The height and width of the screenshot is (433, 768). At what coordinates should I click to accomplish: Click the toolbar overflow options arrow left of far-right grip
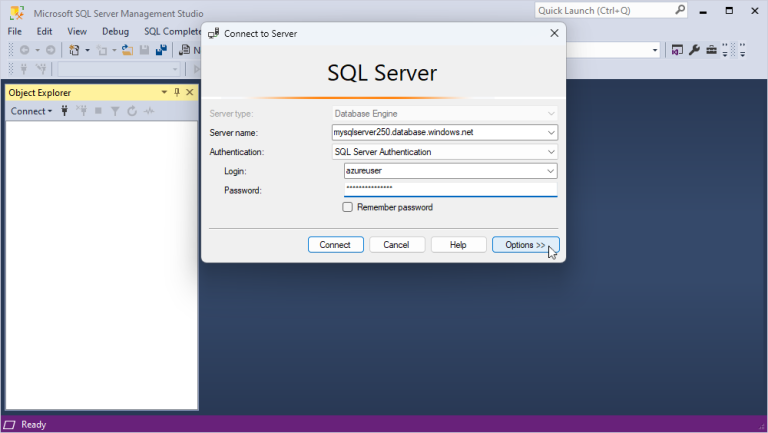(x=725, y=50)
